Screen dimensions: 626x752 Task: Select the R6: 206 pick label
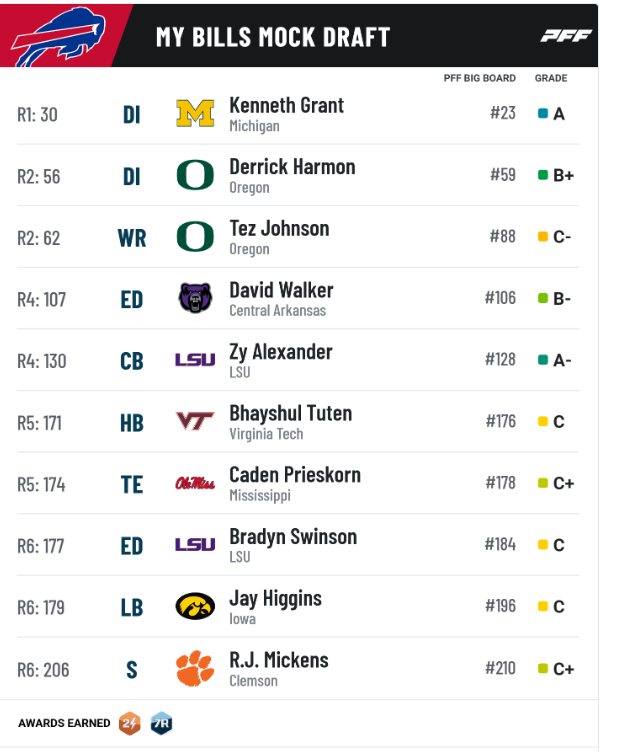click(x=43, y=670)
